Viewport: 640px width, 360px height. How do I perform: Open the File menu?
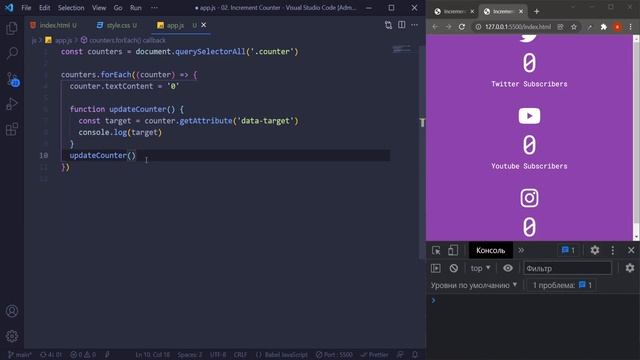click(x=26, y=8)
